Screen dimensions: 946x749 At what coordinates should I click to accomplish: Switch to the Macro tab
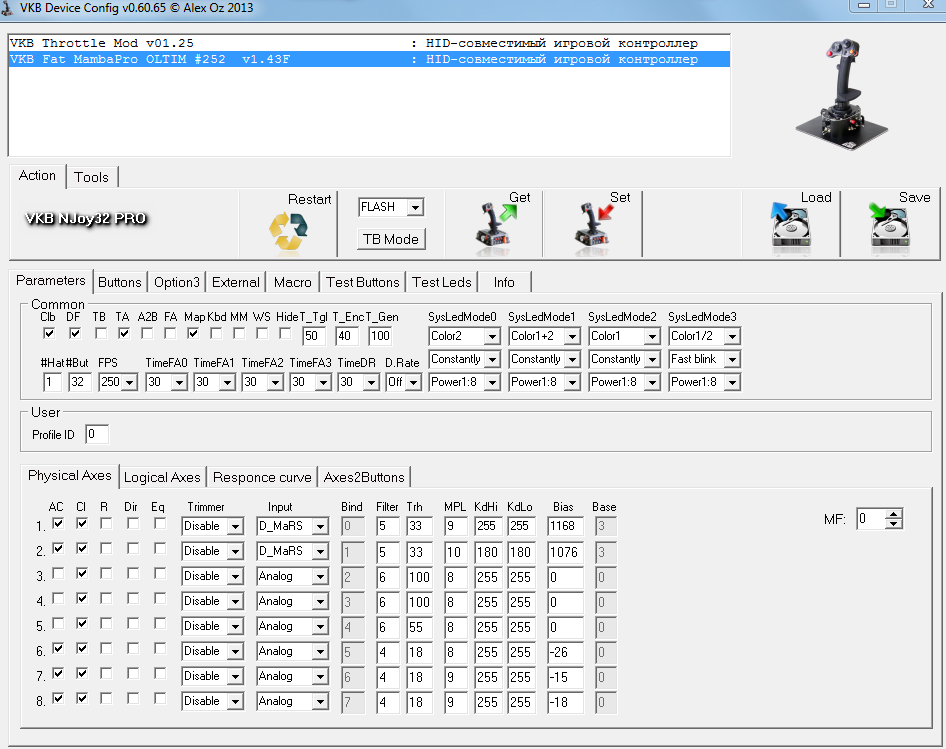(293, 282)
